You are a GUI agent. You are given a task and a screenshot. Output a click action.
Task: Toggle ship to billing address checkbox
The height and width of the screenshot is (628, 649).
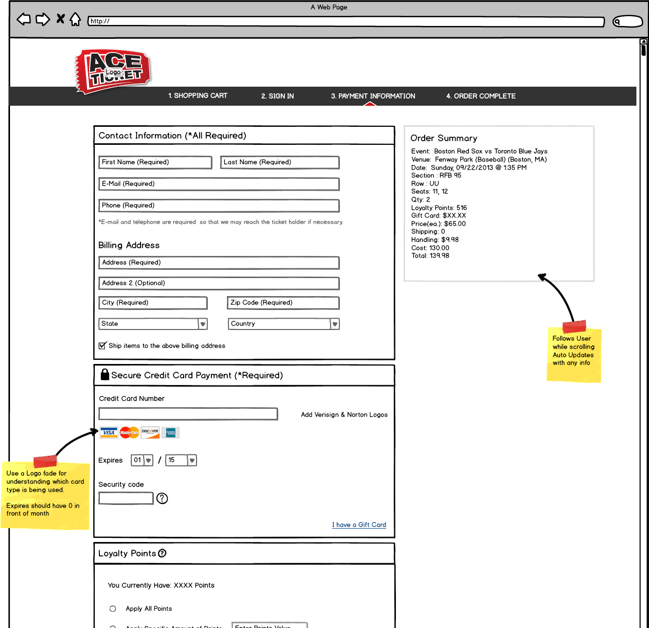tap(102, 345)
